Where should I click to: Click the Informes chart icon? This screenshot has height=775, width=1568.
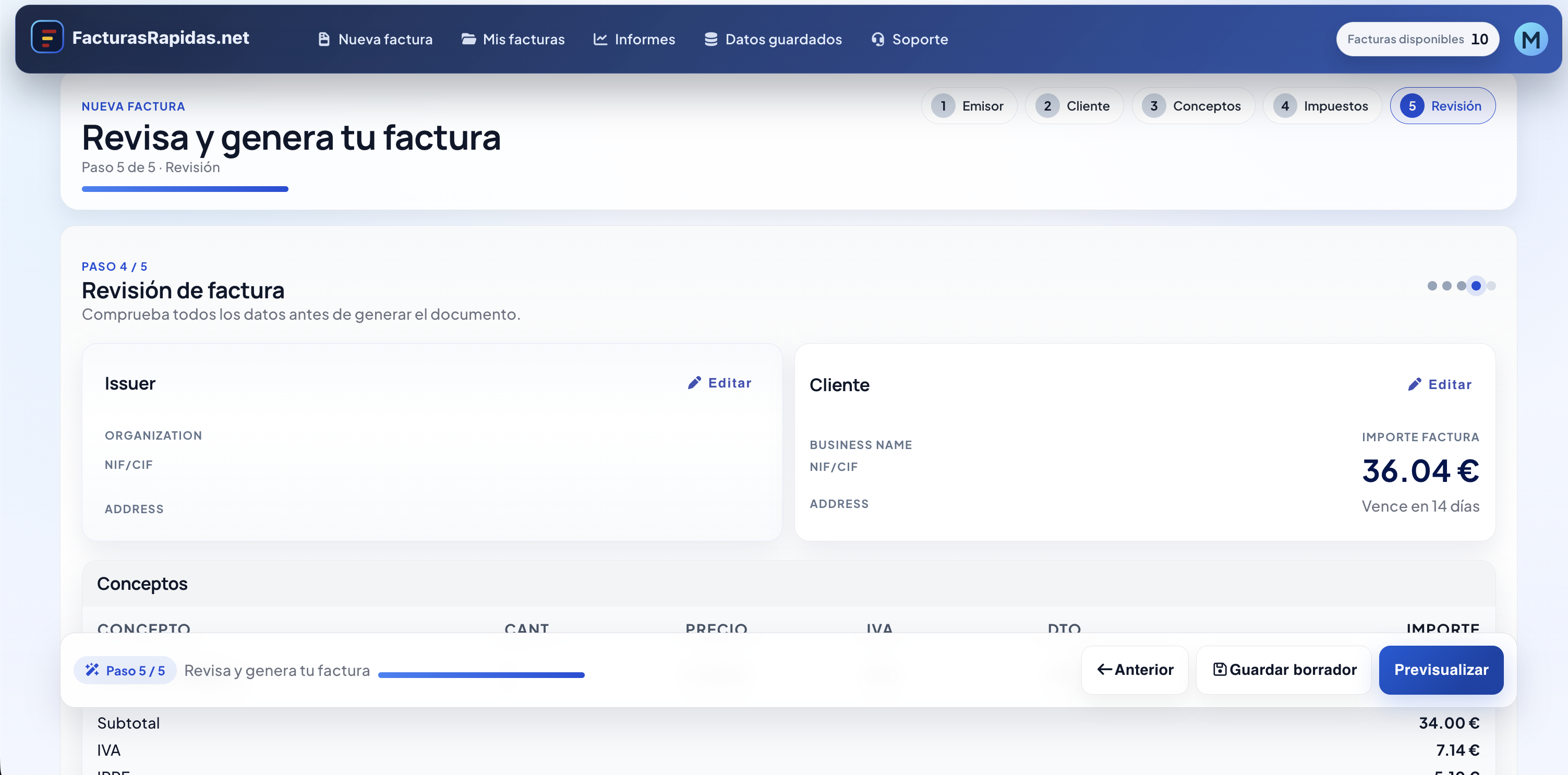[600, 40]
